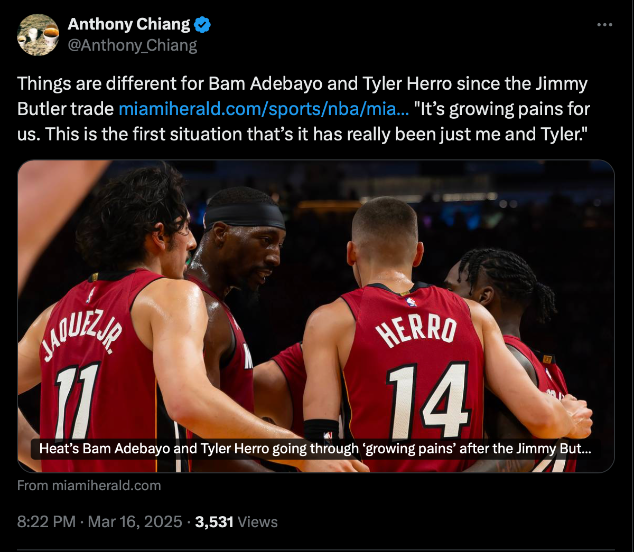The width and height of the screenshot is (634, 552).
Task: Open the three-dot more options menu
Action: (x=604, y=25)
